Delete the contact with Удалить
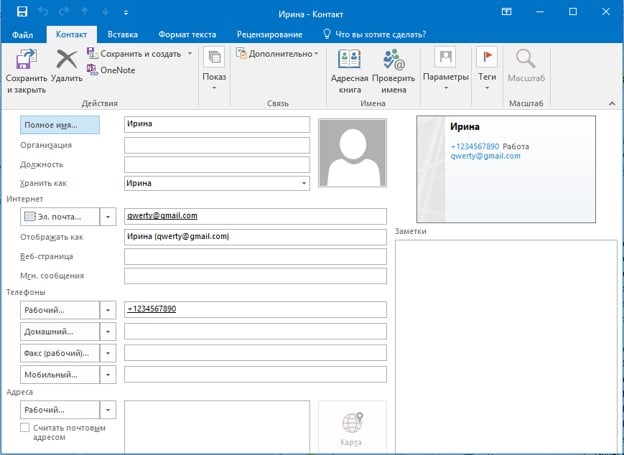The height and width of the screenshot is (455, 624). [67, 66]
